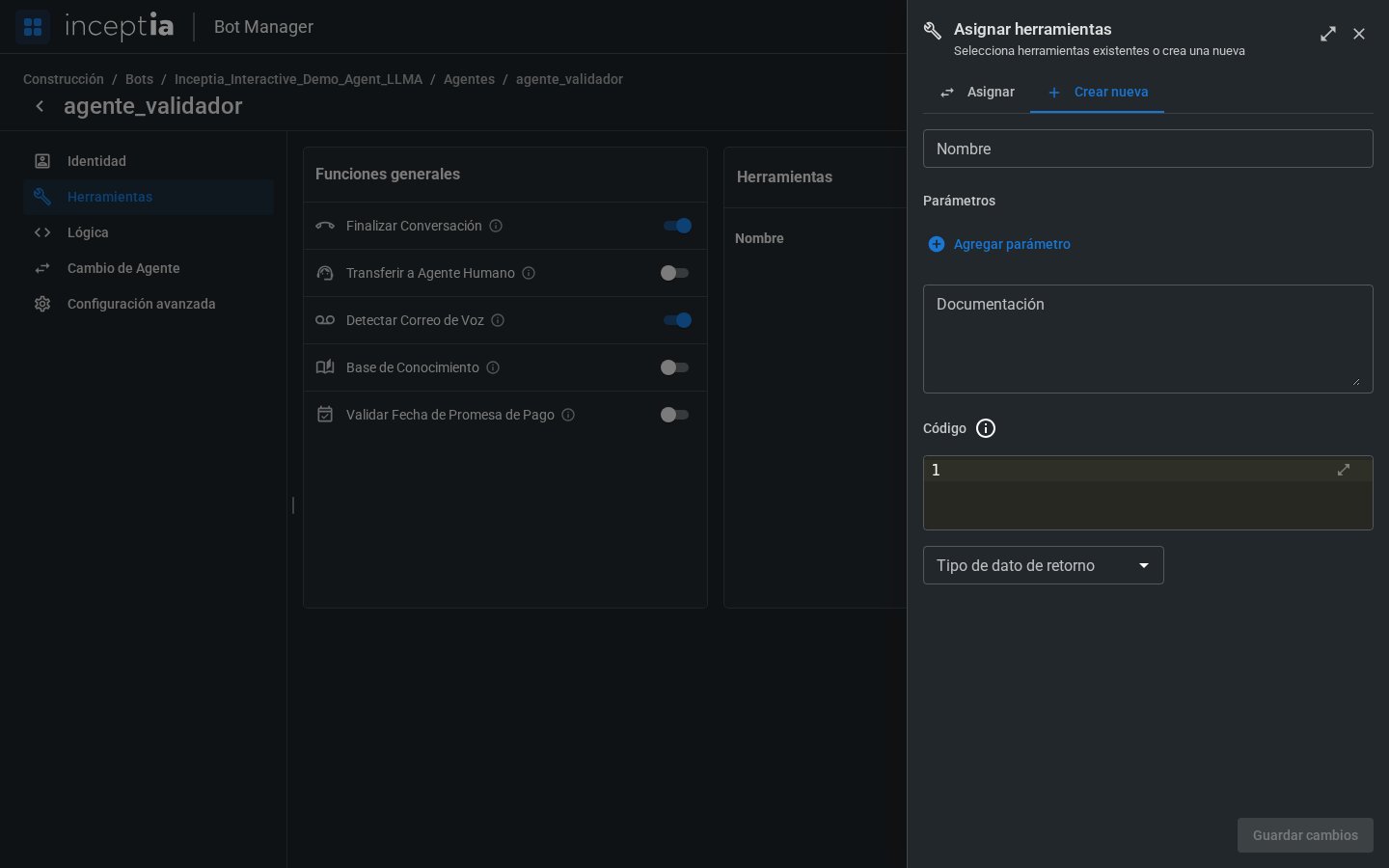Click the gear icon for Configuración avanzada
Viewport: 1389px width, 868px height.
(42, 304)
